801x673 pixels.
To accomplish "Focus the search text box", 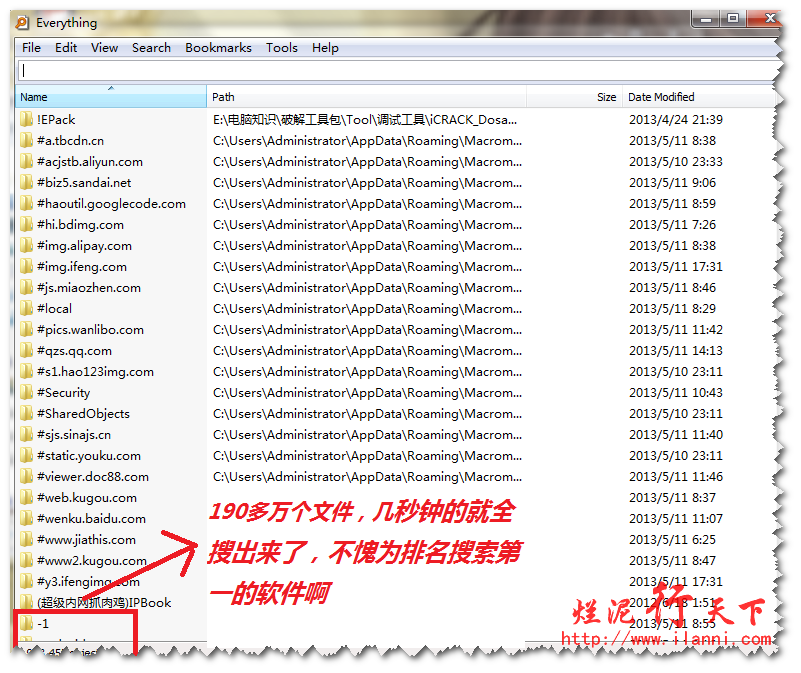I will (397, 71).
